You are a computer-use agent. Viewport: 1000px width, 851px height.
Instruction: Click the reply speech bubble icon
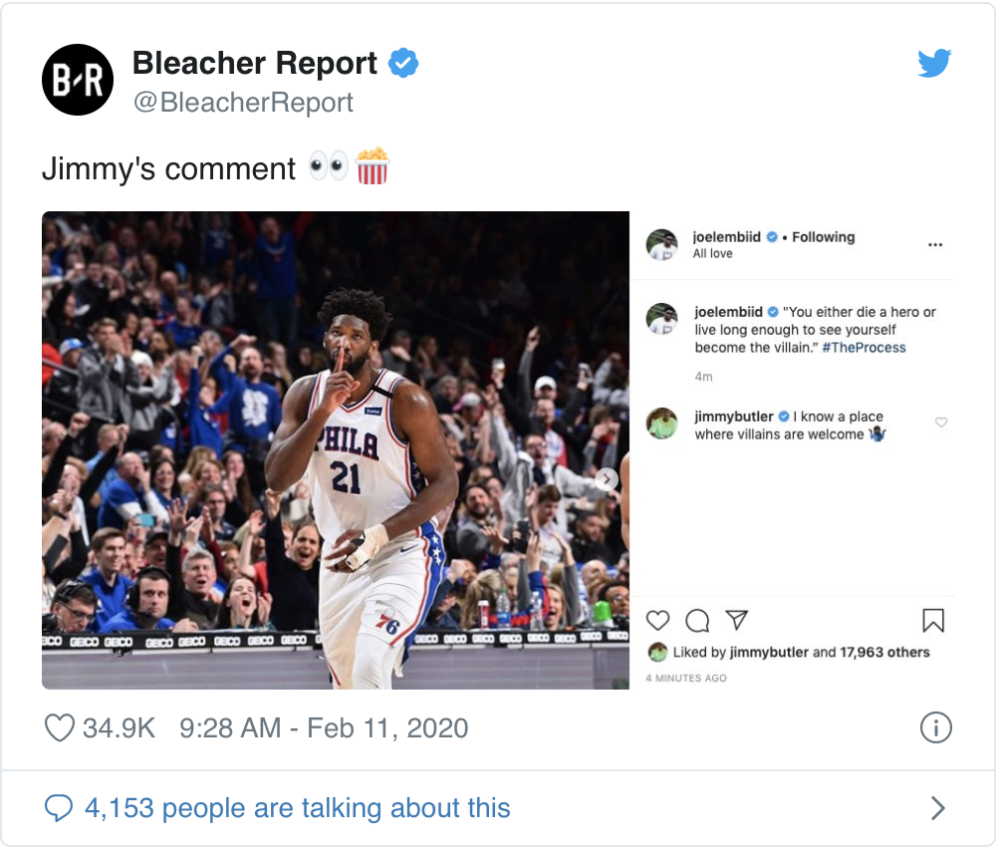59,808
